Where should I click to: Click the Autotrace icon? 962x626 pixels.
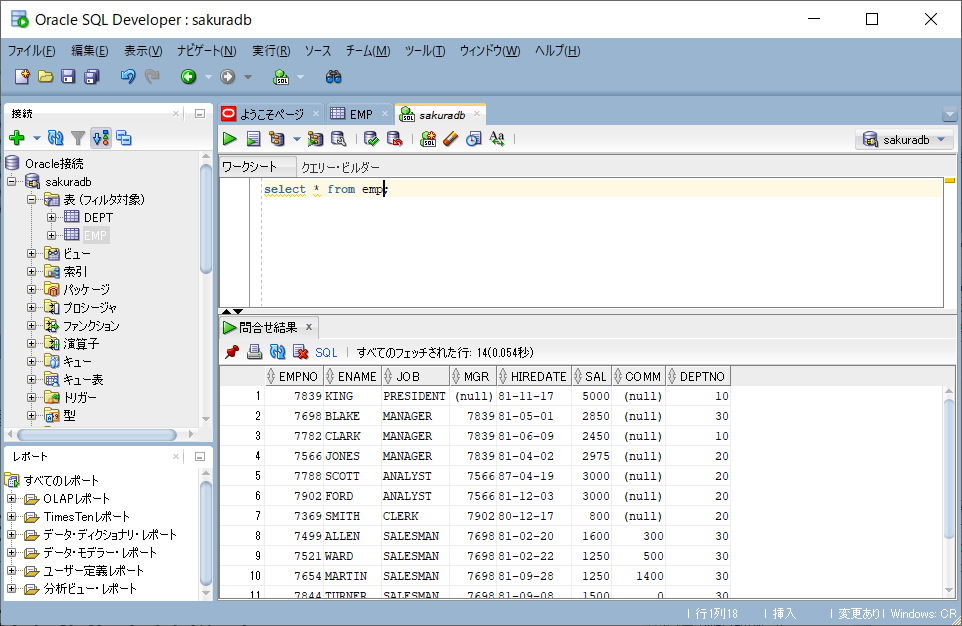pyautogui.click(x=315, y=139)
